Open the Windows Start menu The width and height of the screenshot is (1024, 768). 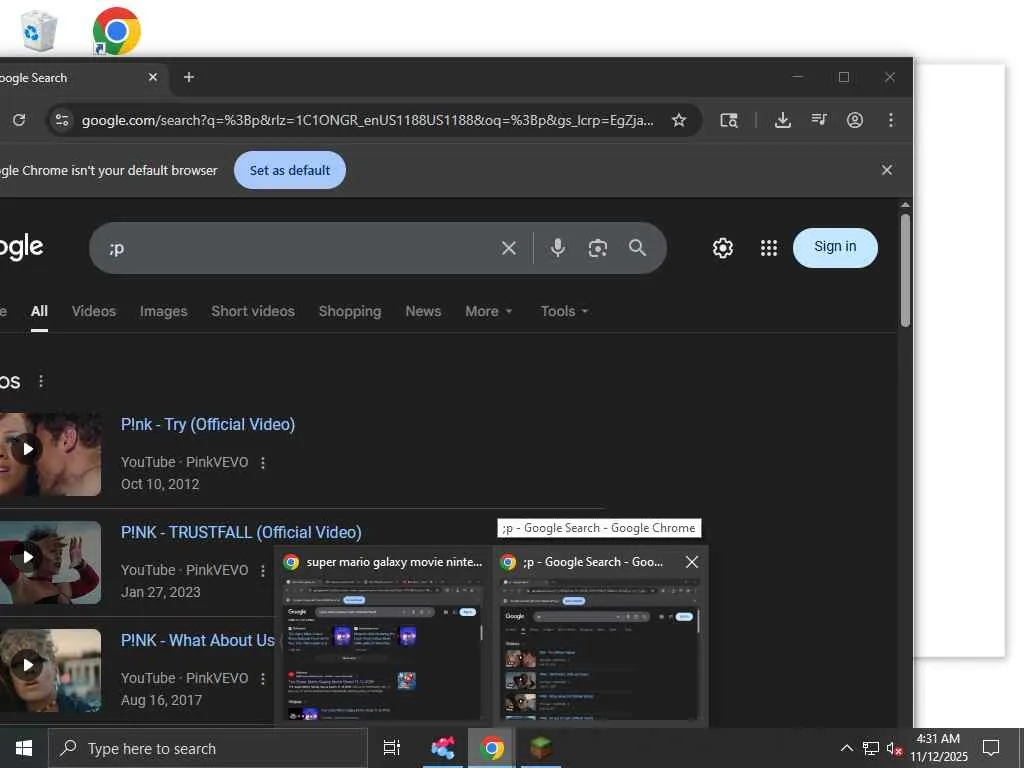click(24, 748)
